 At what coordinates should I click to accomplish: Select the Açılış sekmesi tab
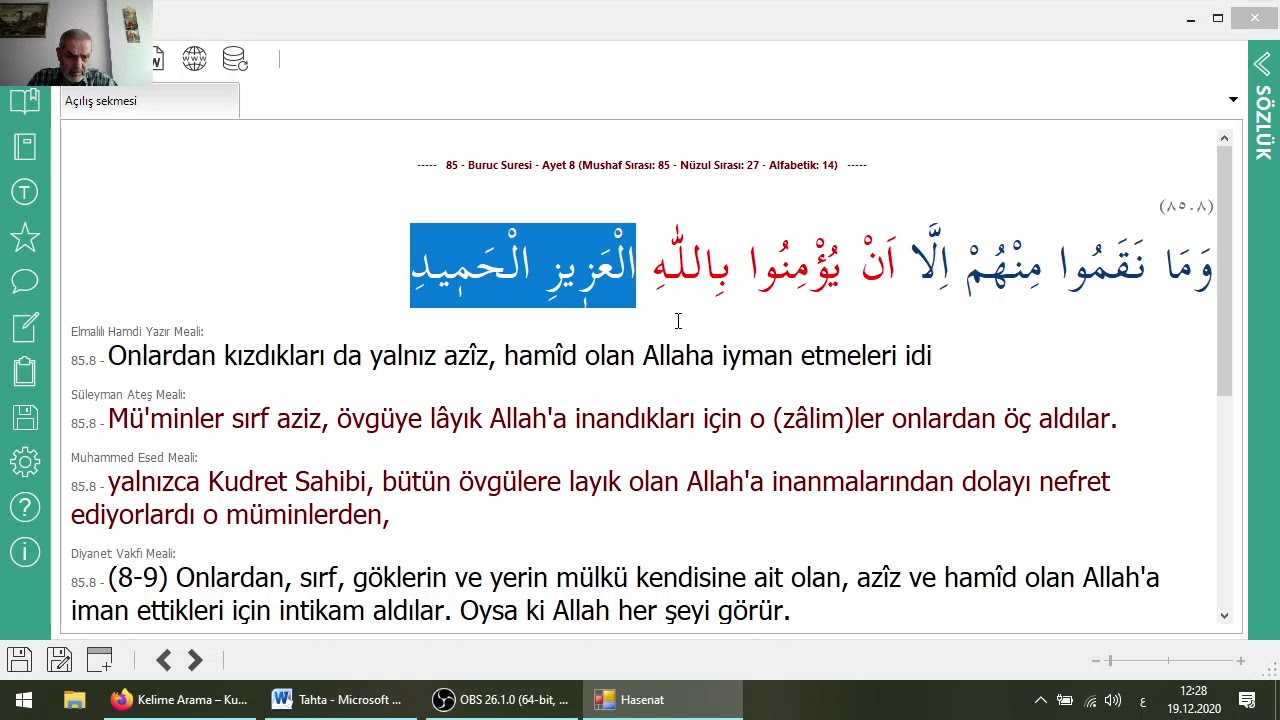click(x=150, y=101)
